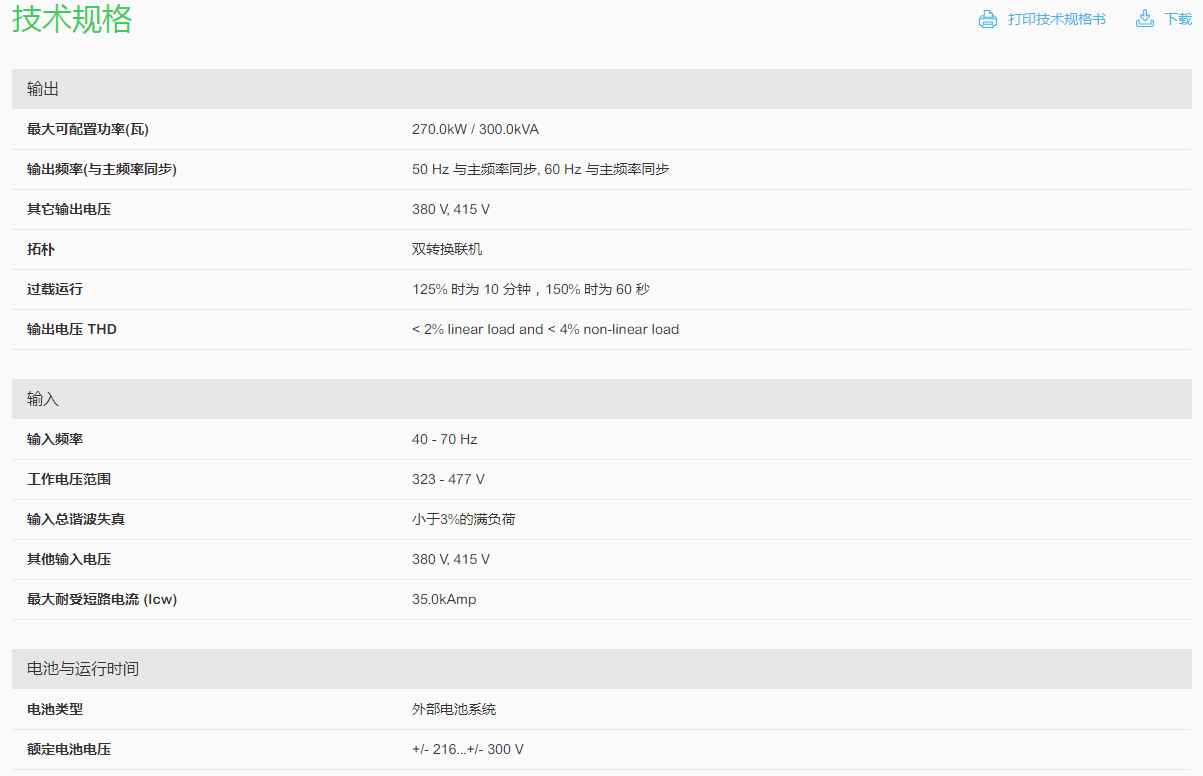Click the 下载 text link
This screenshot has width=1203, height=776.
coord(1177,19)
